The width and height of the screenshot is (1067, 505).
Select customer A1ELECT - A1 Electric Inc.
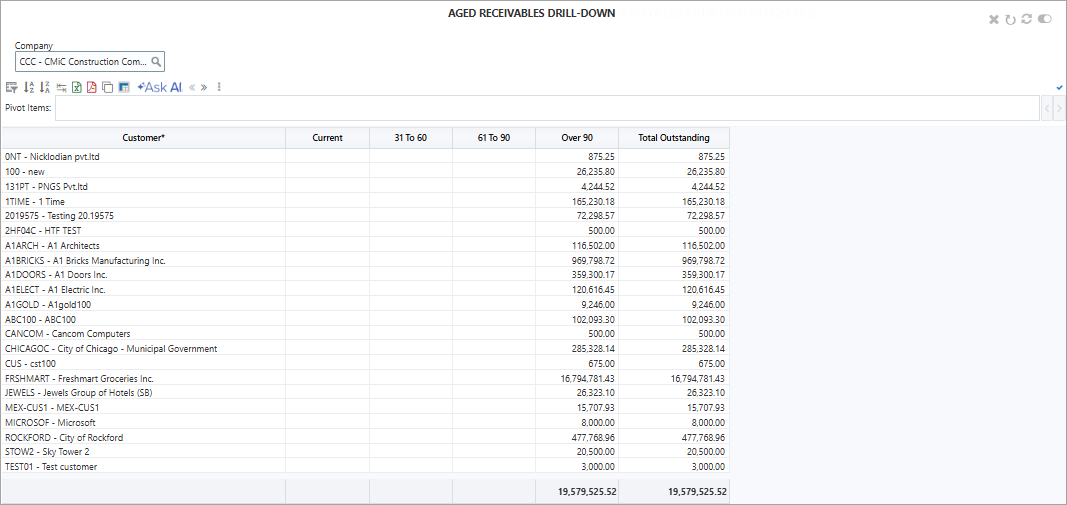(x=55, y=290)
